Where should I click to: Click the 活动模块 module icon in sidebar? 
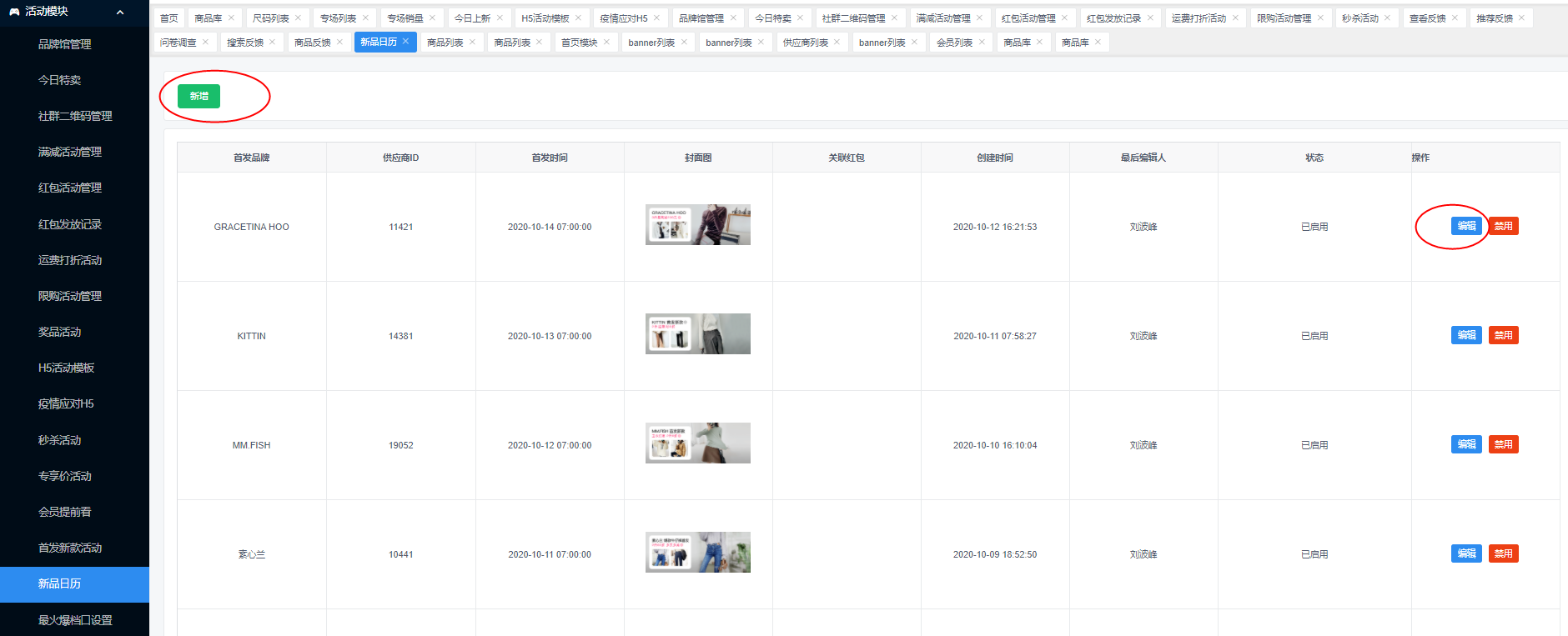(x=14, y=12)
